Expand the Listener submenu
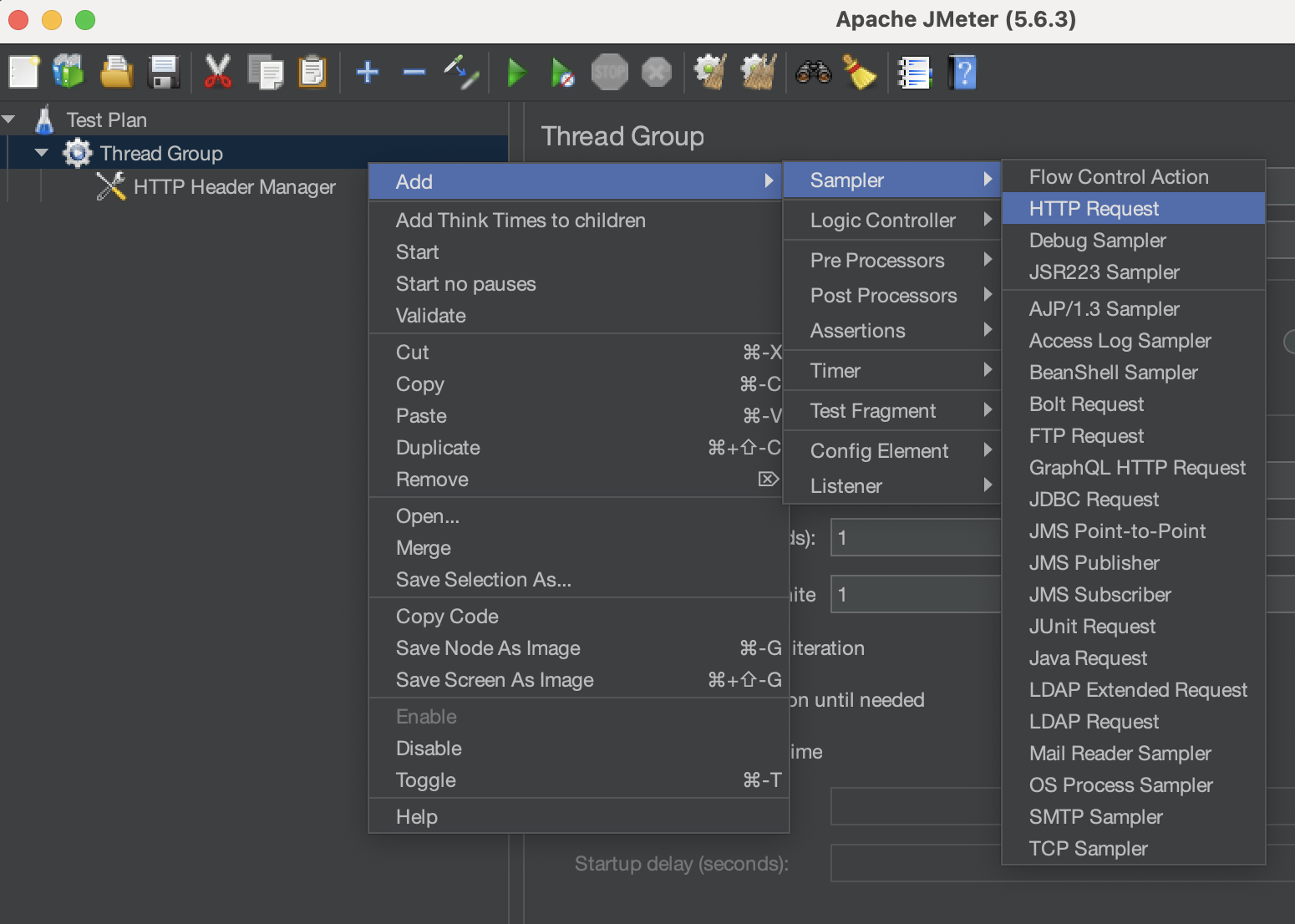The height and width of the screenshot is (924, 1295). click(891, 485)
